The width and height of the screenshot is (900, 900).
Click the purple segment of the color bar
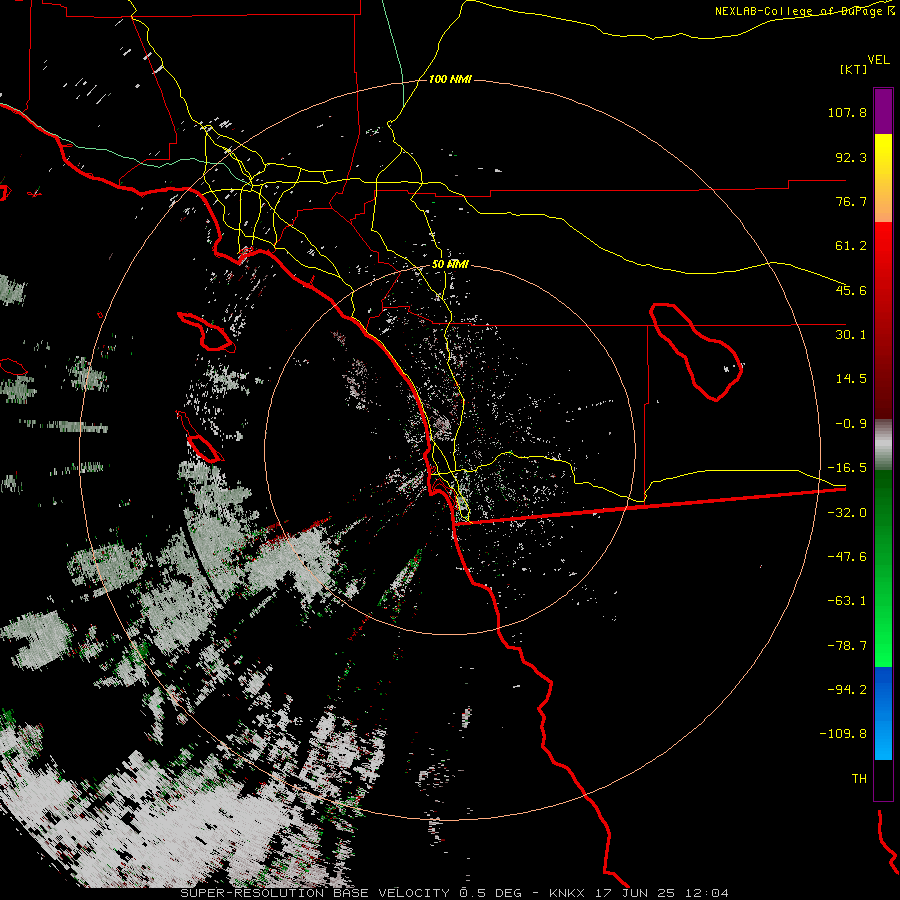point(883,111)
